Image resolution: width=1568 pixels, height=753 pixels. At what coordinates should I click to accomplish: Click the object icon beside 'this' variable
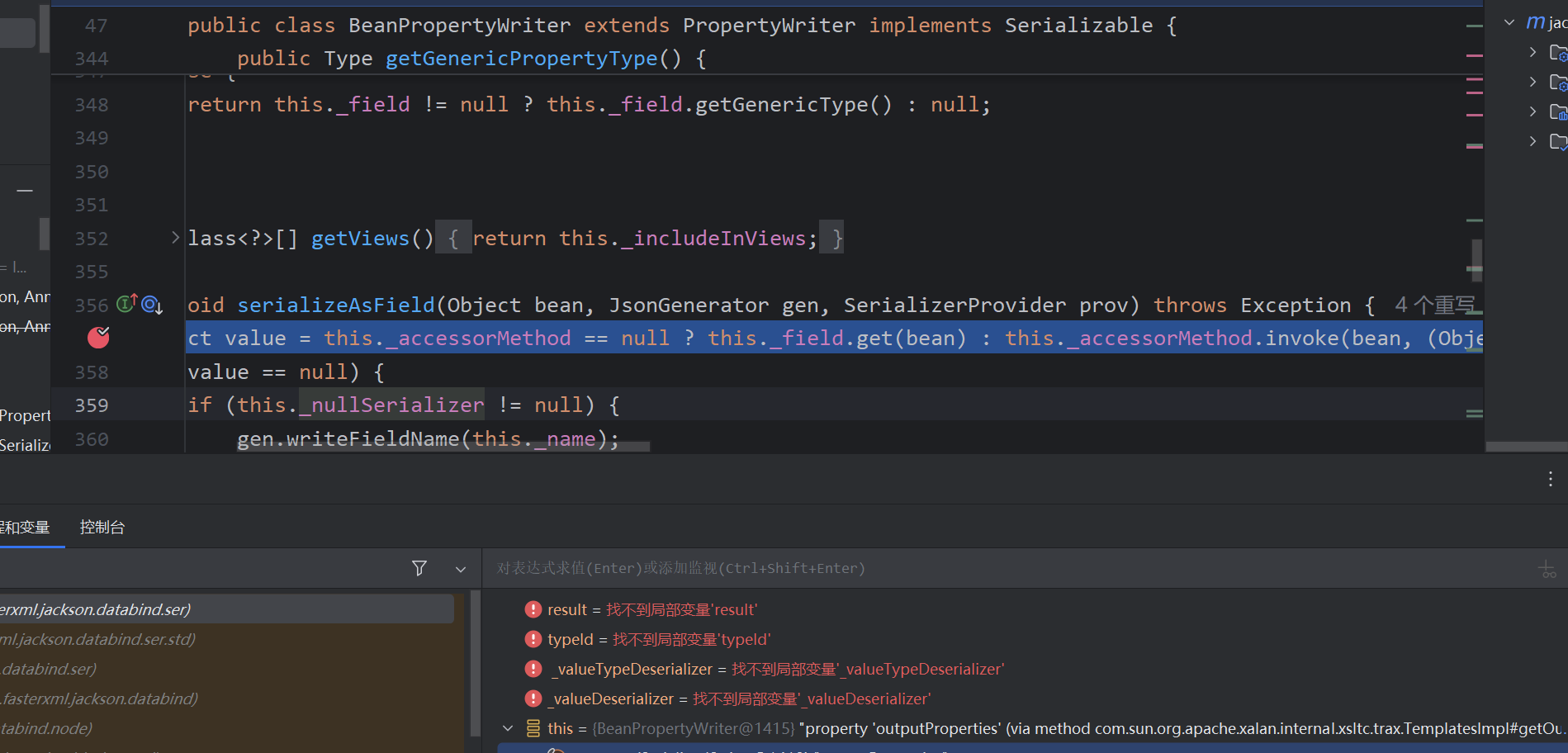(x=533, y=728)
